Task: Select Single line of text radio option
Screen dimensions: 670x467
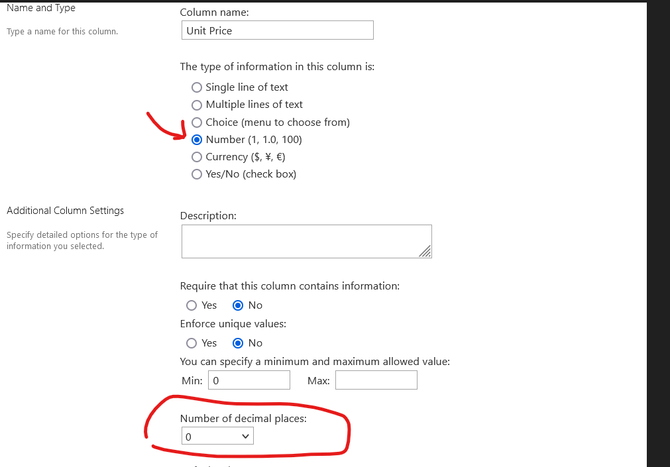Action: 197,88
